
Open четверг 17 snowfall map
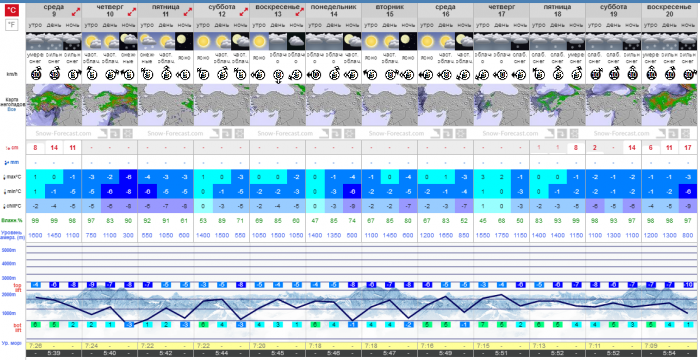501,105
